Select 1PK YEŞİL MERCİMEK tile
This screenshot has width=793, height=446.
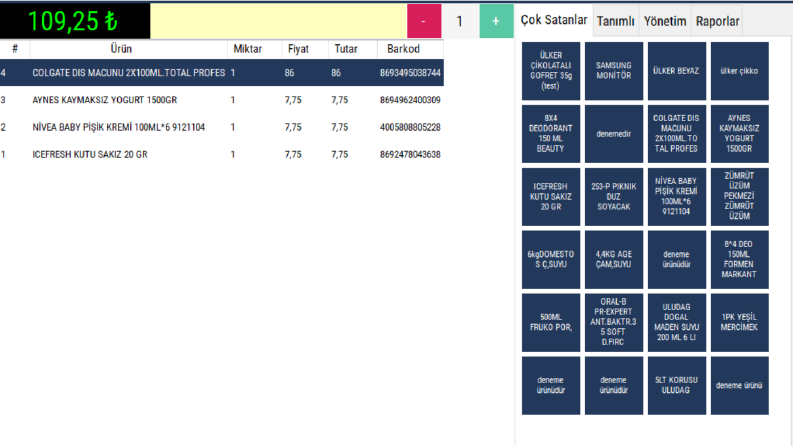click(739, 323)
